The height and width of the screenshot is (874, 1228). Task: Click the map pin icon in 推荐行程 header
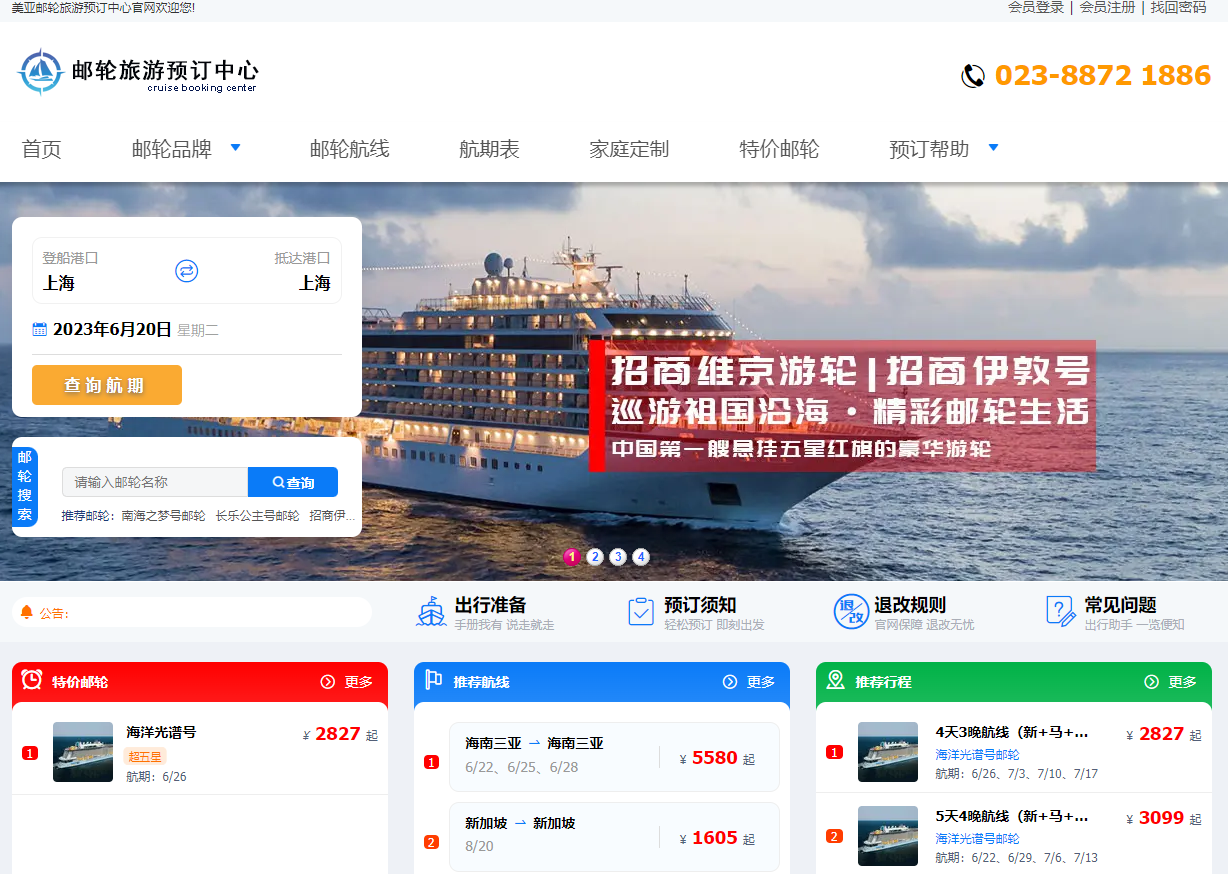coord(836,680)
